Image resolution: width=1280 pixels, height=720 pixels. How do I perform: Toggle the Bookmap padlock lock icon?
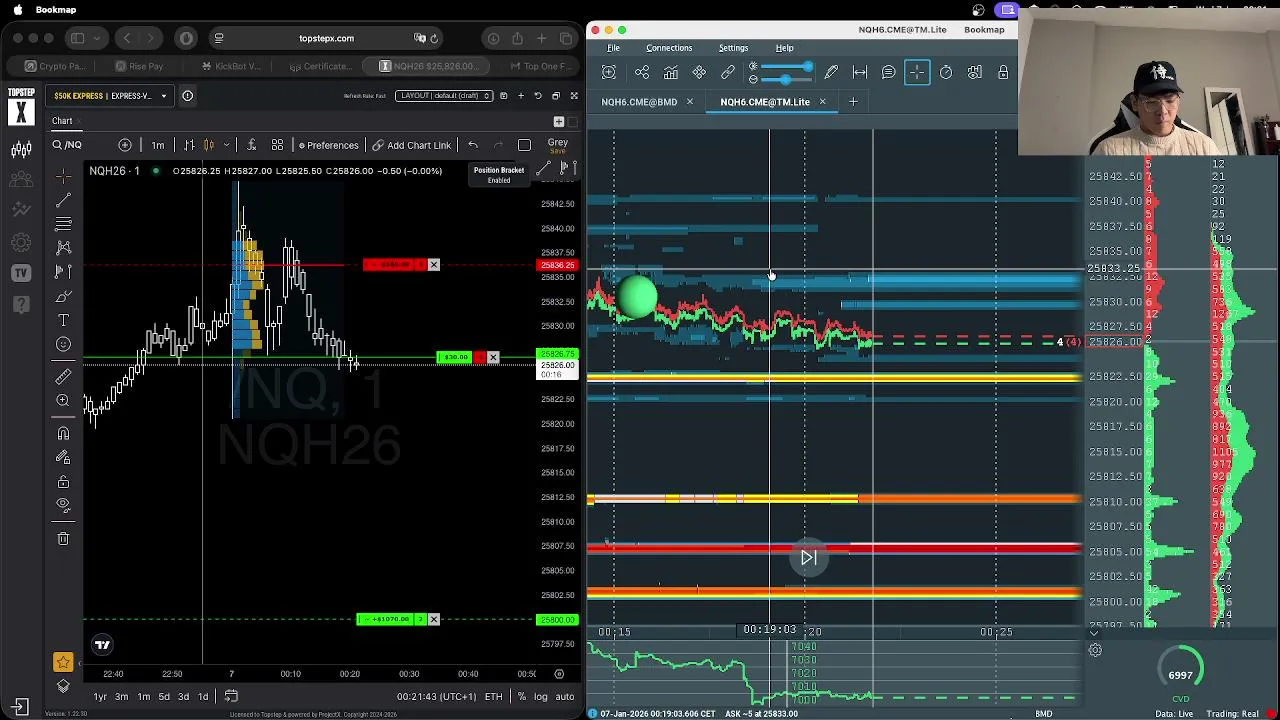point(1003,72)
